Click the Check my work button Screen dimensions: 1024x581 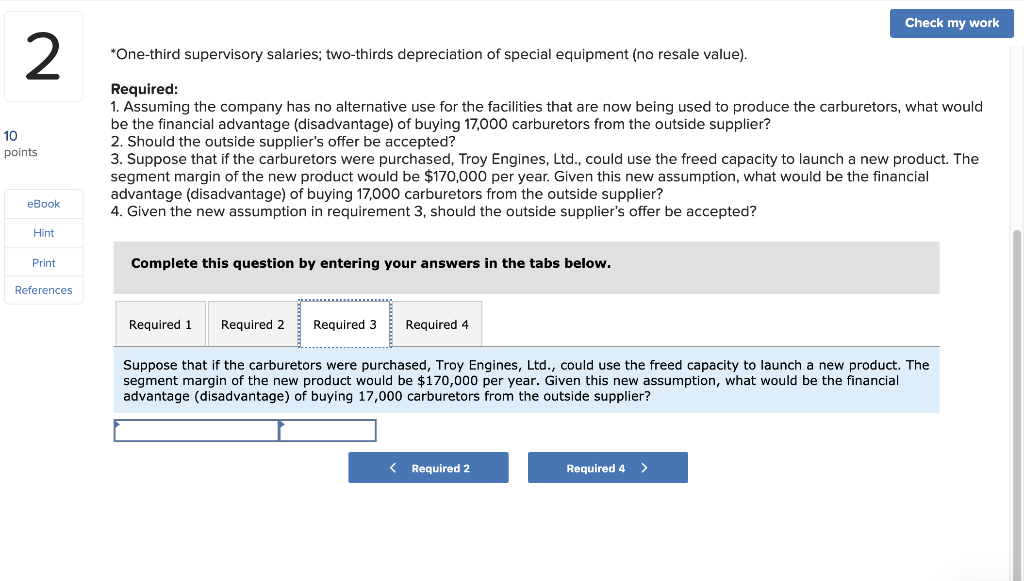coord(951,23)
